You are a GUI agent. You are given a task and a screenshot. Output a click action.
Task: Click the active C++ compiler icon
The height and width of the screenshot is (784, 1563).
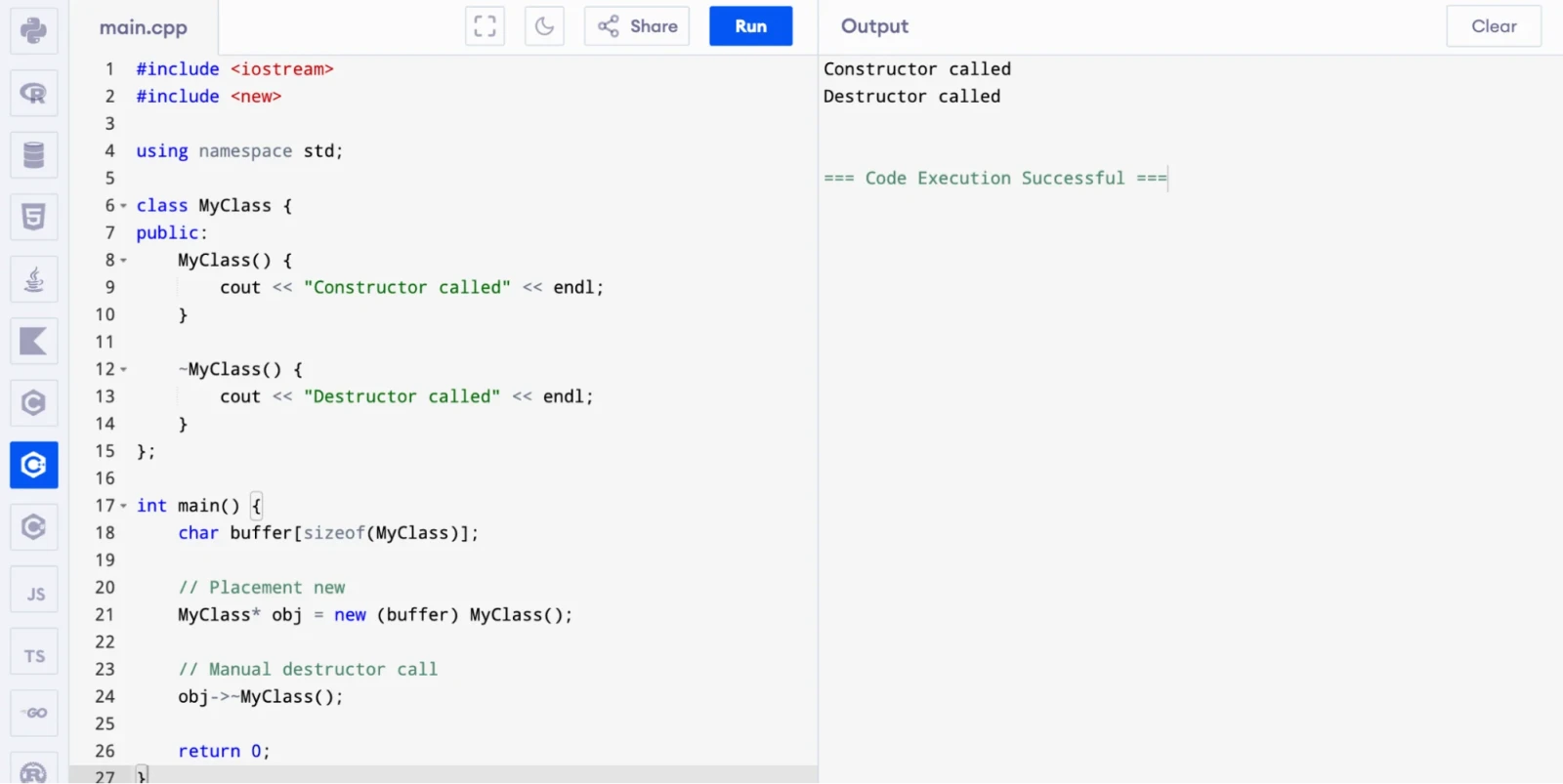click(34, 465)
